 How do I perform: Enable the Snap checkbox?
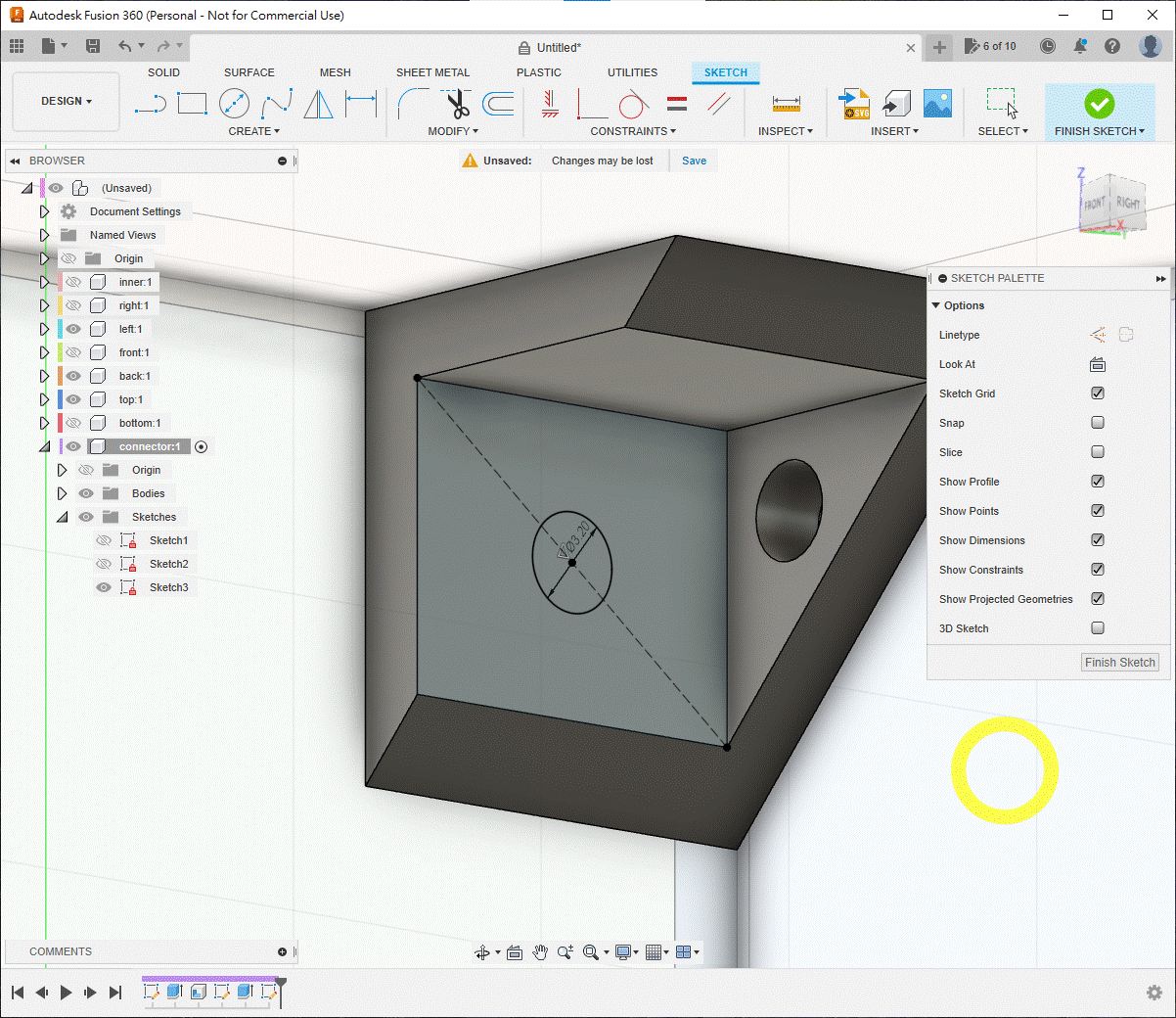[x=1098, y=423]
